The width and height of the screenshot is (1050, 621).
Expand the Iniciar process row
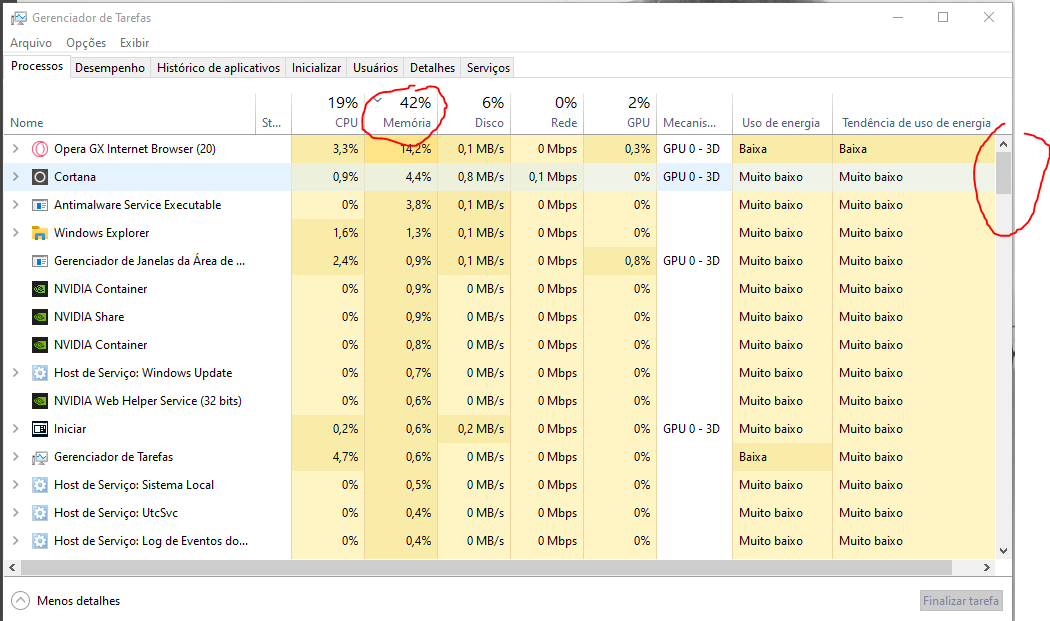[x=15, y=429]
